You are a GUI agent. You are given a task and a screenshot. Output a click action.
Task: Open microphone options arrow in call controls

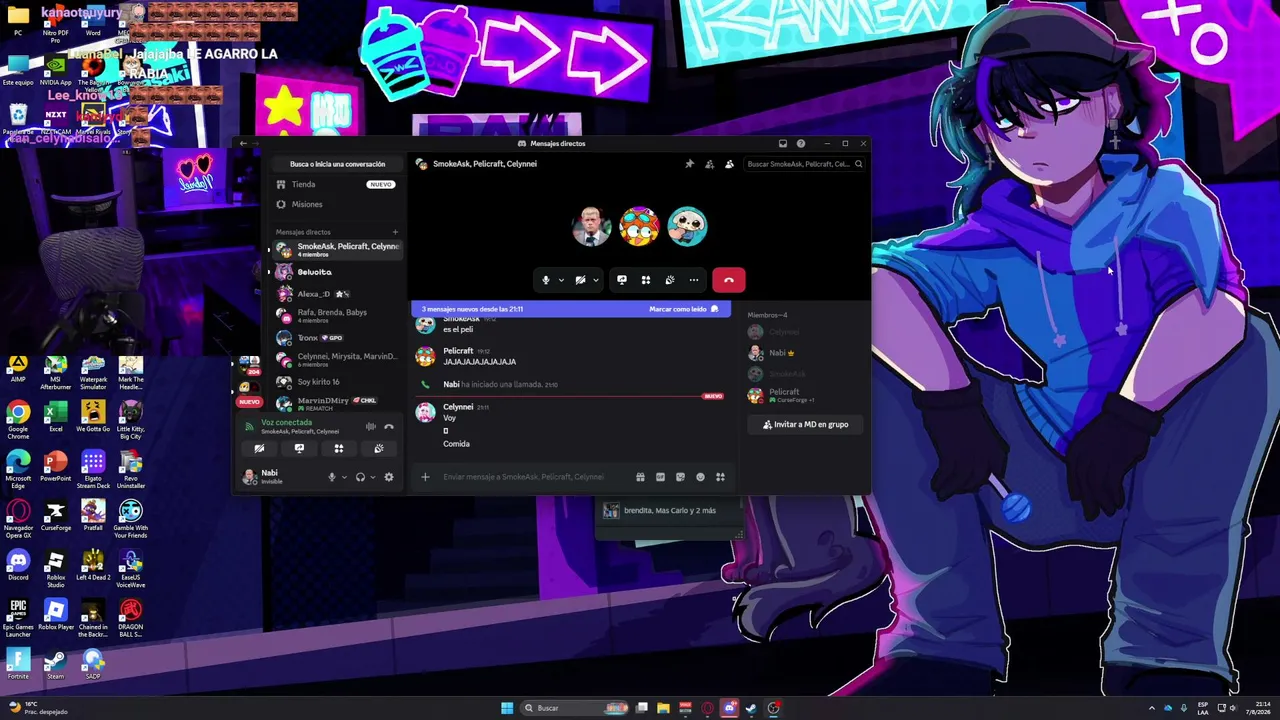coord(561,280)
